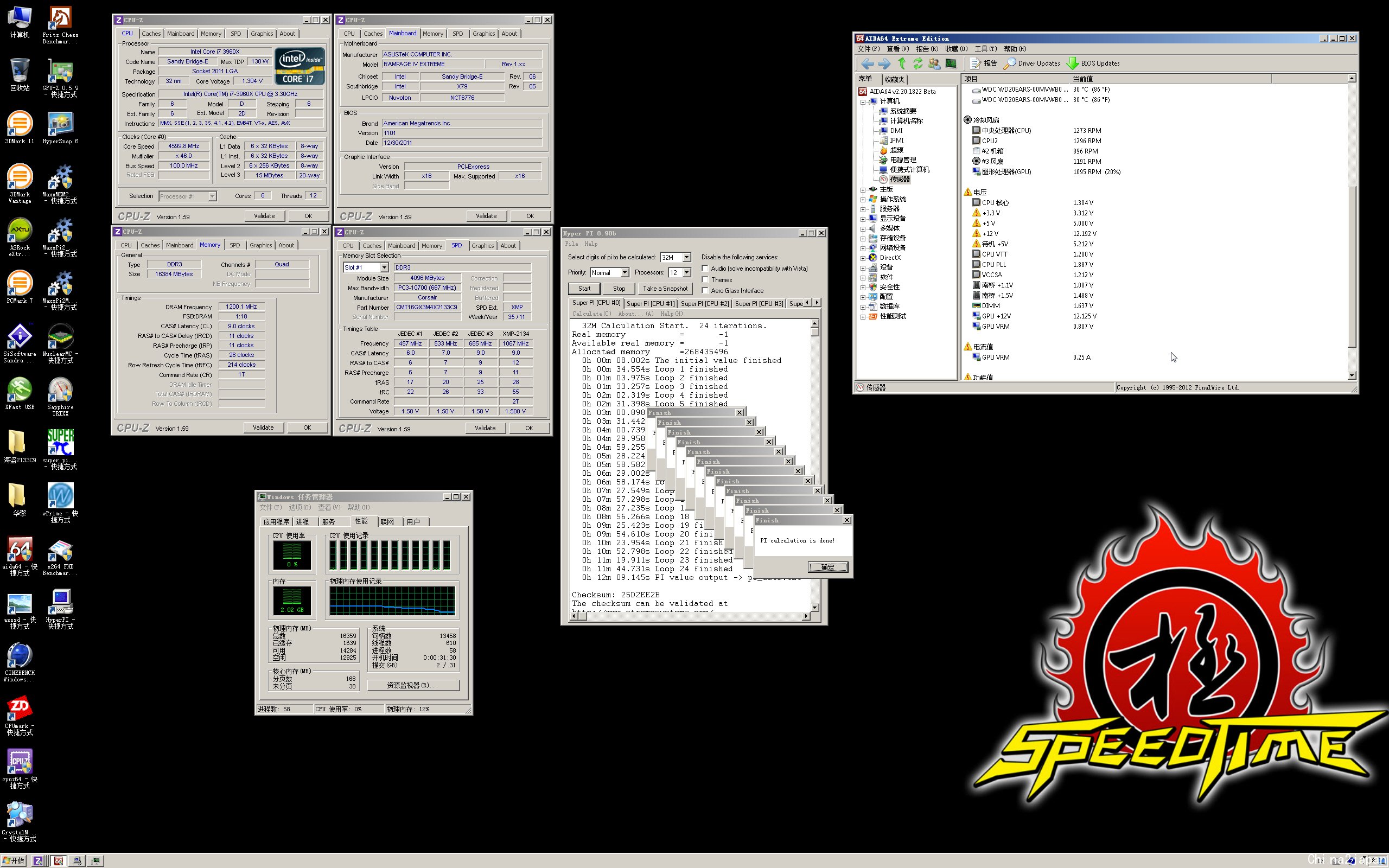Click Take a Snapshot in Hyper PI
Screen dimensions: 1389x868
pyautogui.click(x=665, y=289)
